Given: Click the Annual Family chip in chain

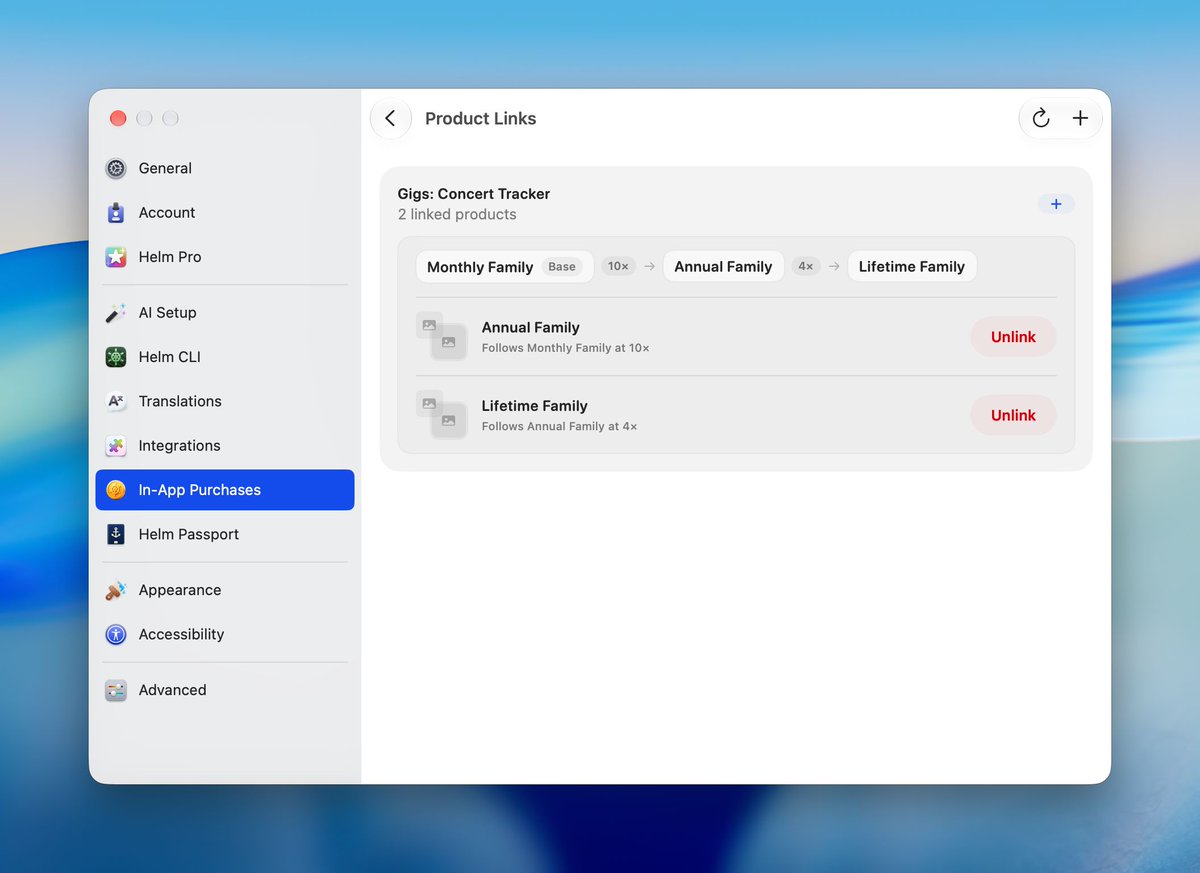Looking at the screenshot, I should pyautogui.click(x=723, y=267).
